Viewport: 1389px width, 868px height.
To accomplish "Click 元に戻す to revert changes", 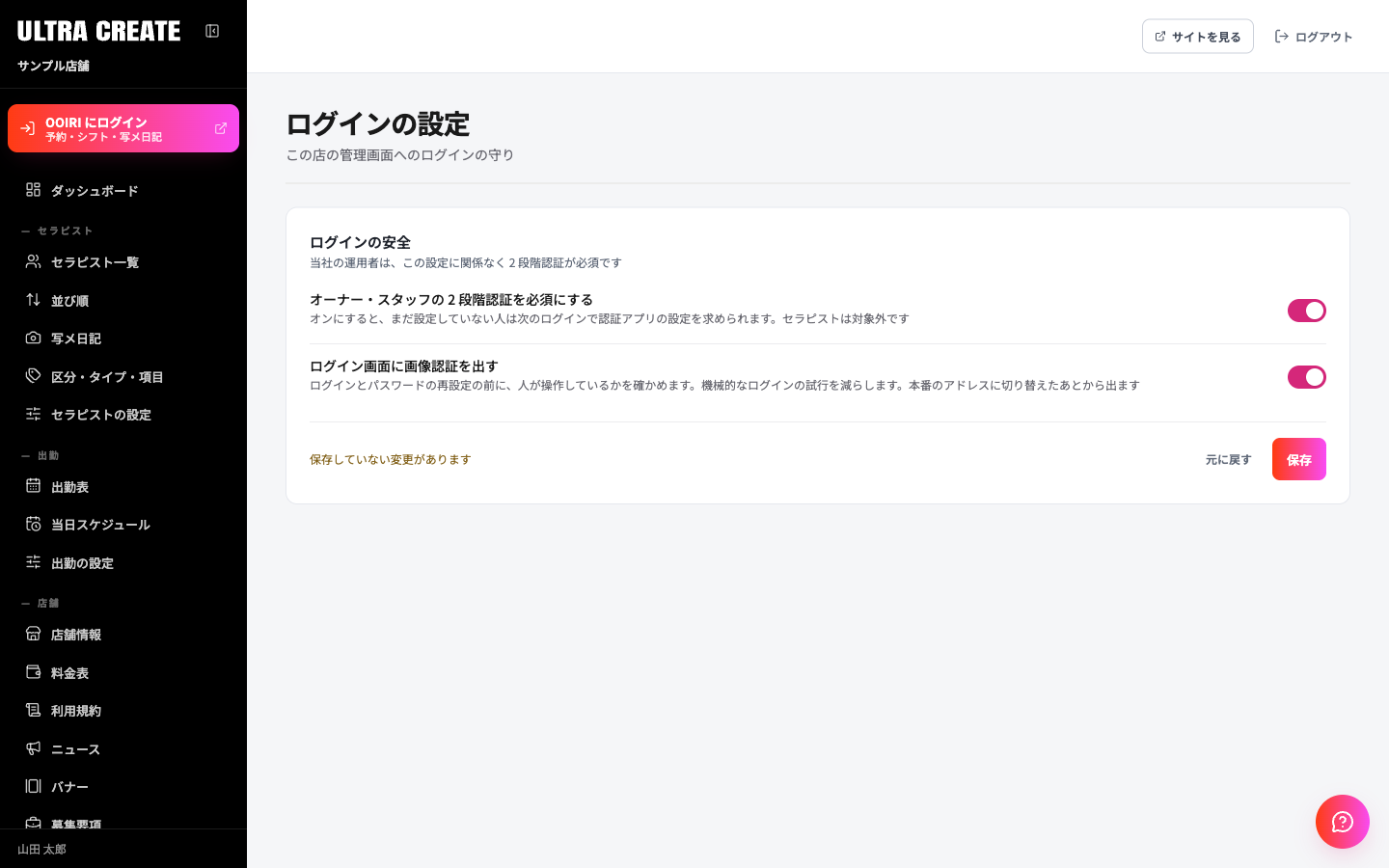I will coord(1228,460).
